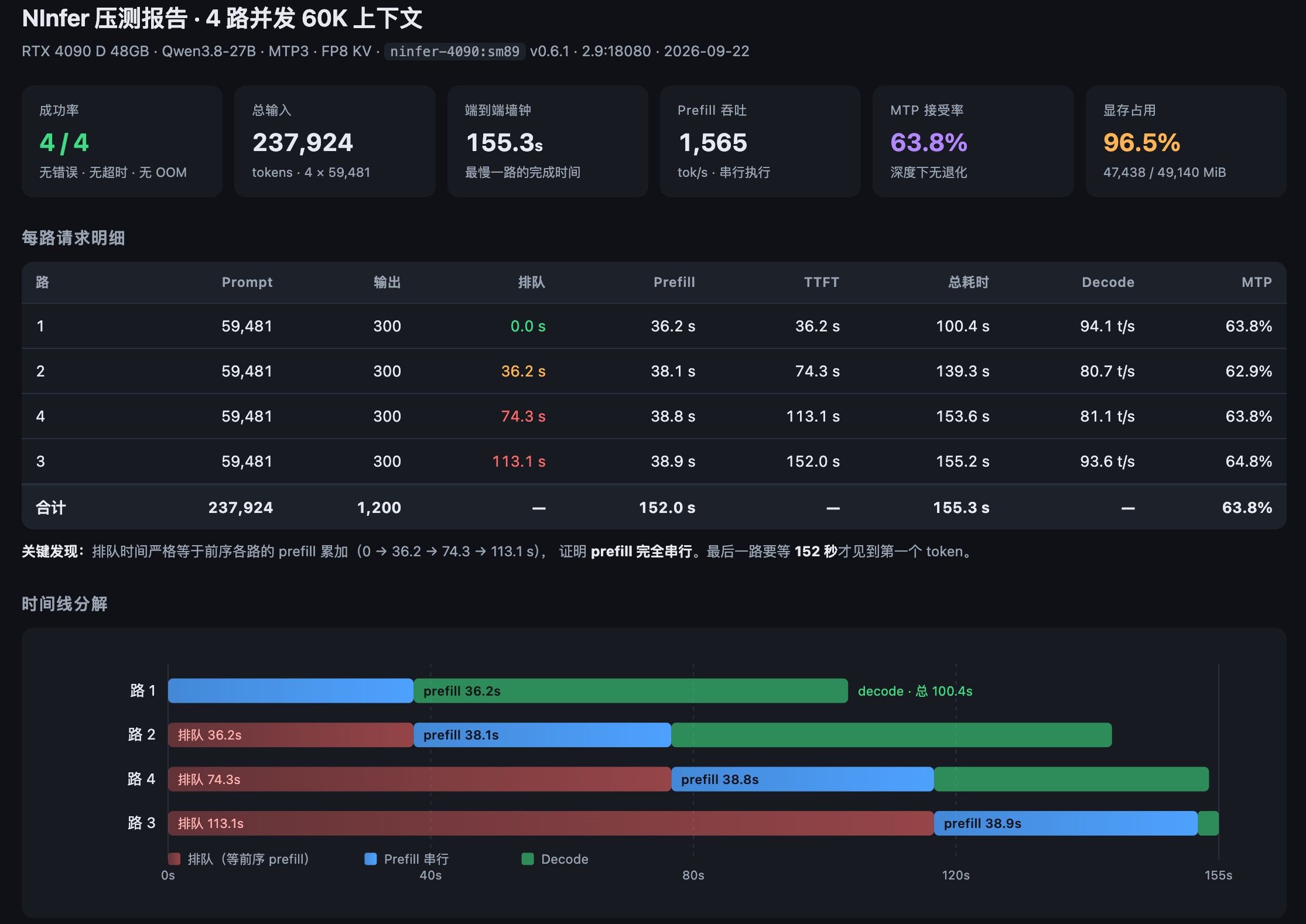The height and width of the screenshot is (924, 1306).
Task: Click the decode · 总 100.4s label
Action: pos(915,691)
